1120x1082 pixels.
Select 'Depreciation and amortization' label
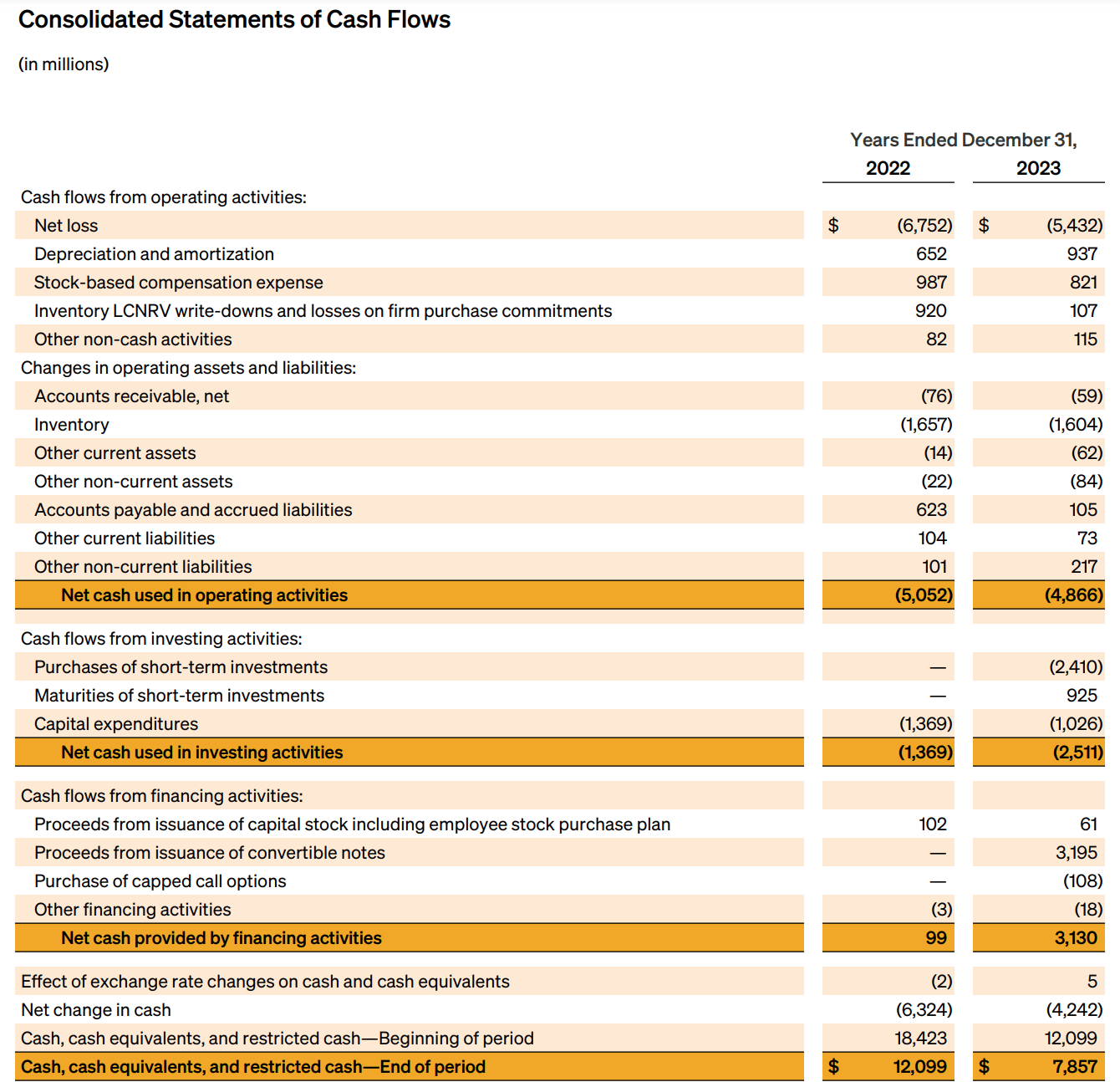point(154,254)
